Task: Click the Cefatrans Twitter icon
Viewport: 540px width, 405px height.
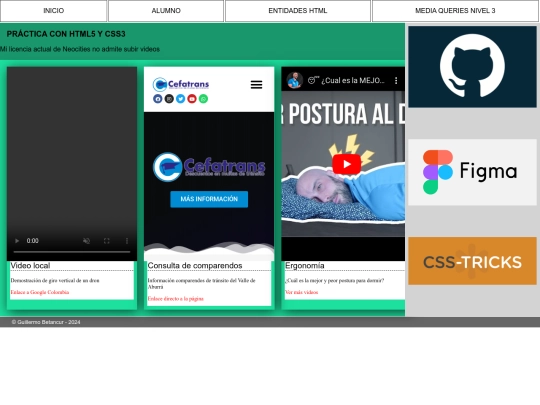Action: coord(180,99)
